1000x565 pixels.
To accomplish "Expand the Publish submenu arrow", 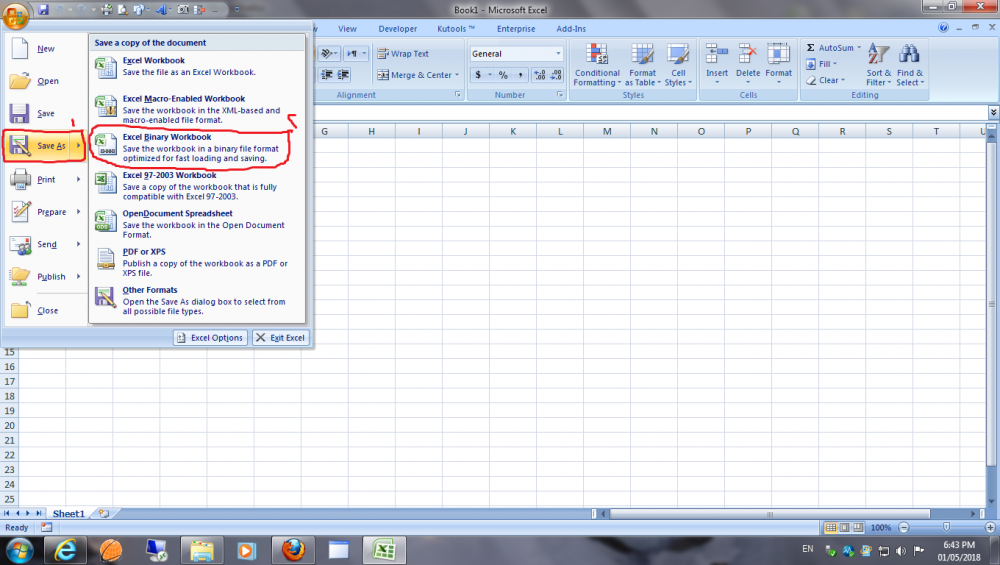I will [79, 277].
